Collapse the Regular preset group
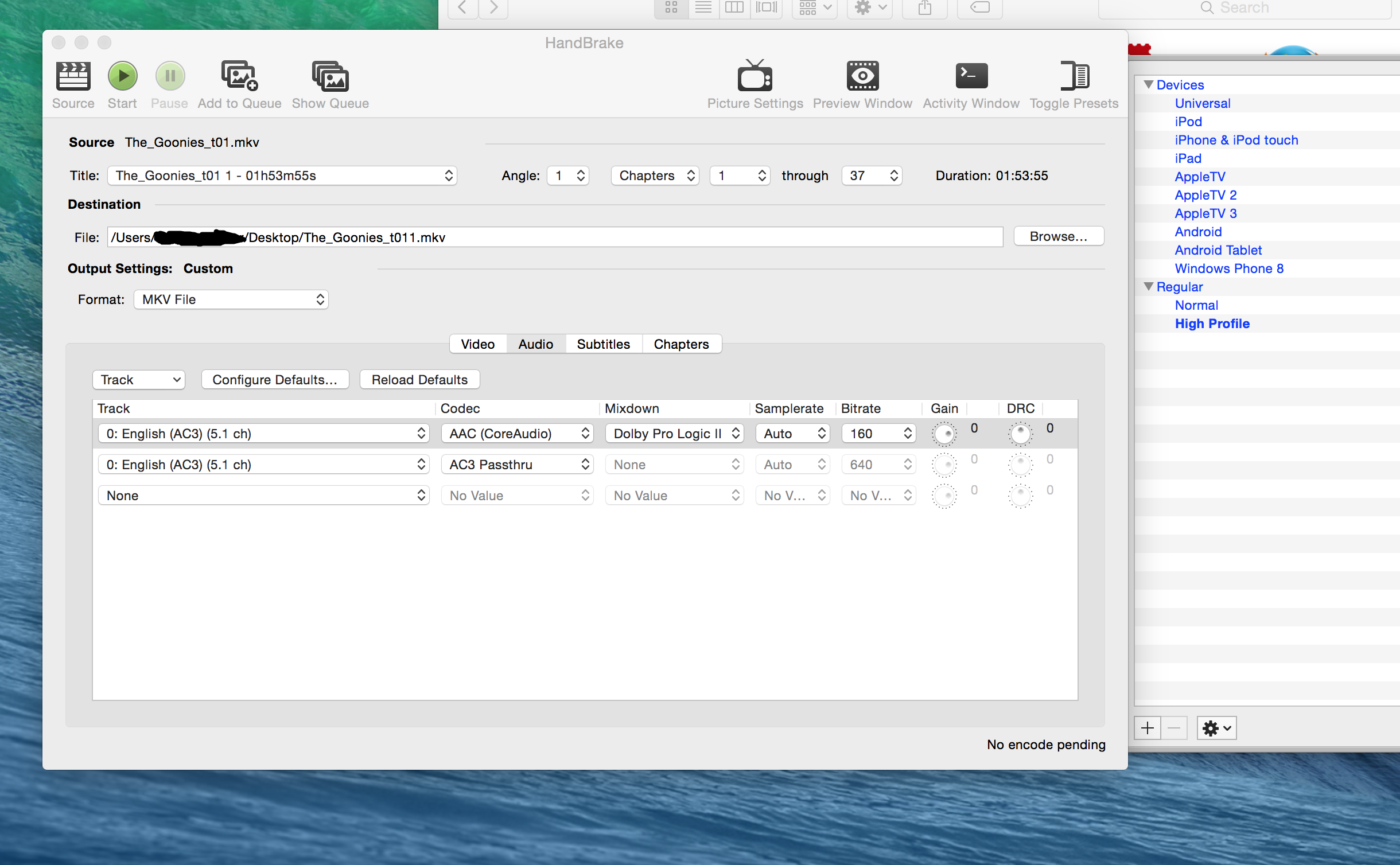The width and height of the screenshot is (1400, 865). [x=1149, y=286]
